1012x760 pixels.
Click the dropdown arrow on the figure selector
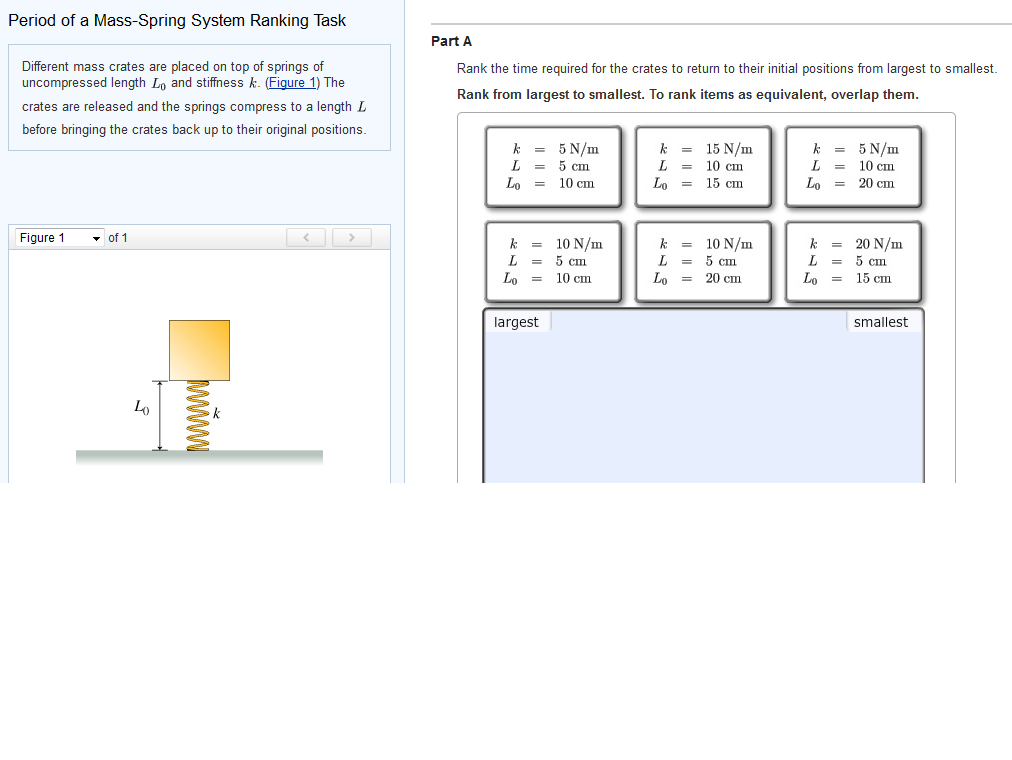coord(97,237)
